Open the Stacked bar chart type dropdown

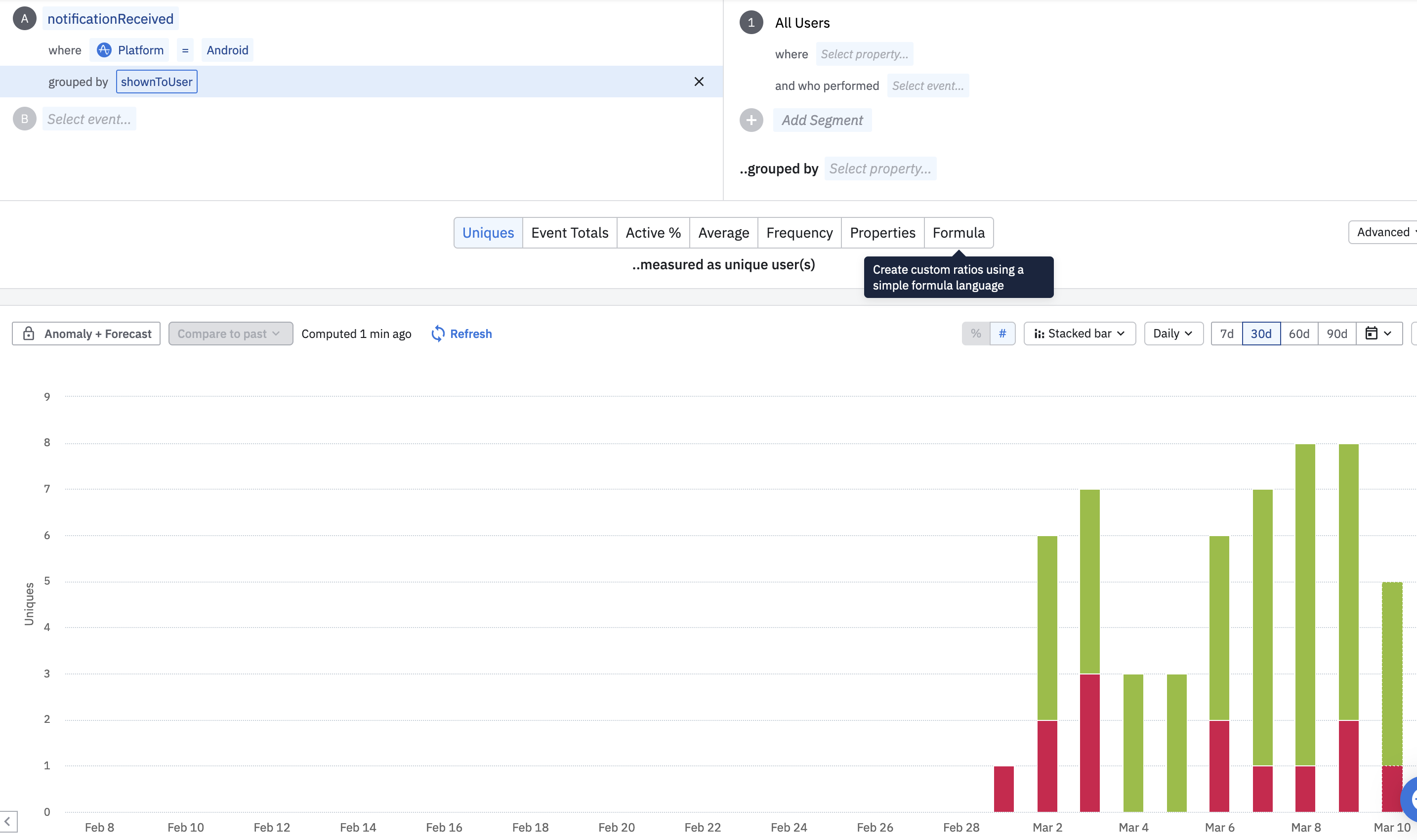tap(1079, 334)
